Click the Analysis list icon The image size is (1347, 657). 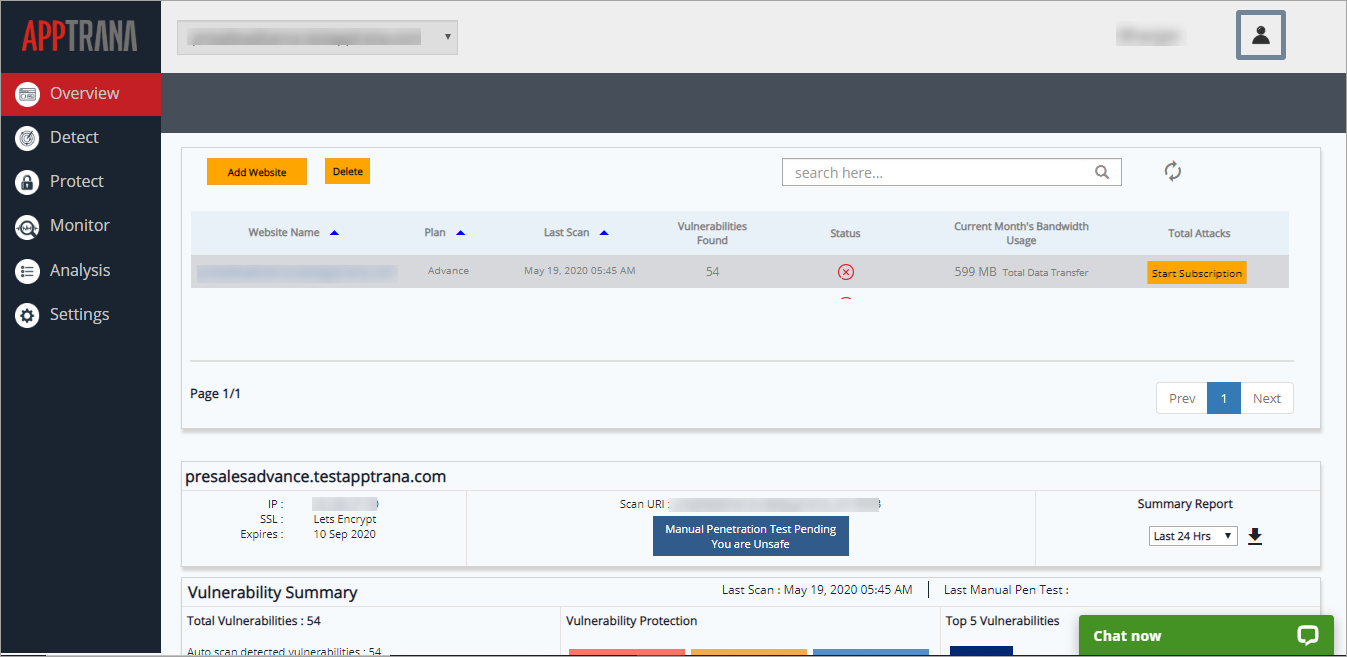click(x=28, y=271)
